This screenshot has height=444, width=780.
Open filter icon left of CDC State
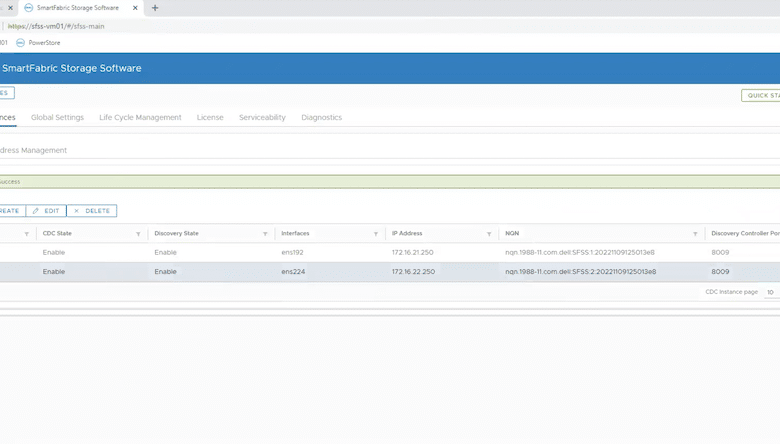click(26, 234)
